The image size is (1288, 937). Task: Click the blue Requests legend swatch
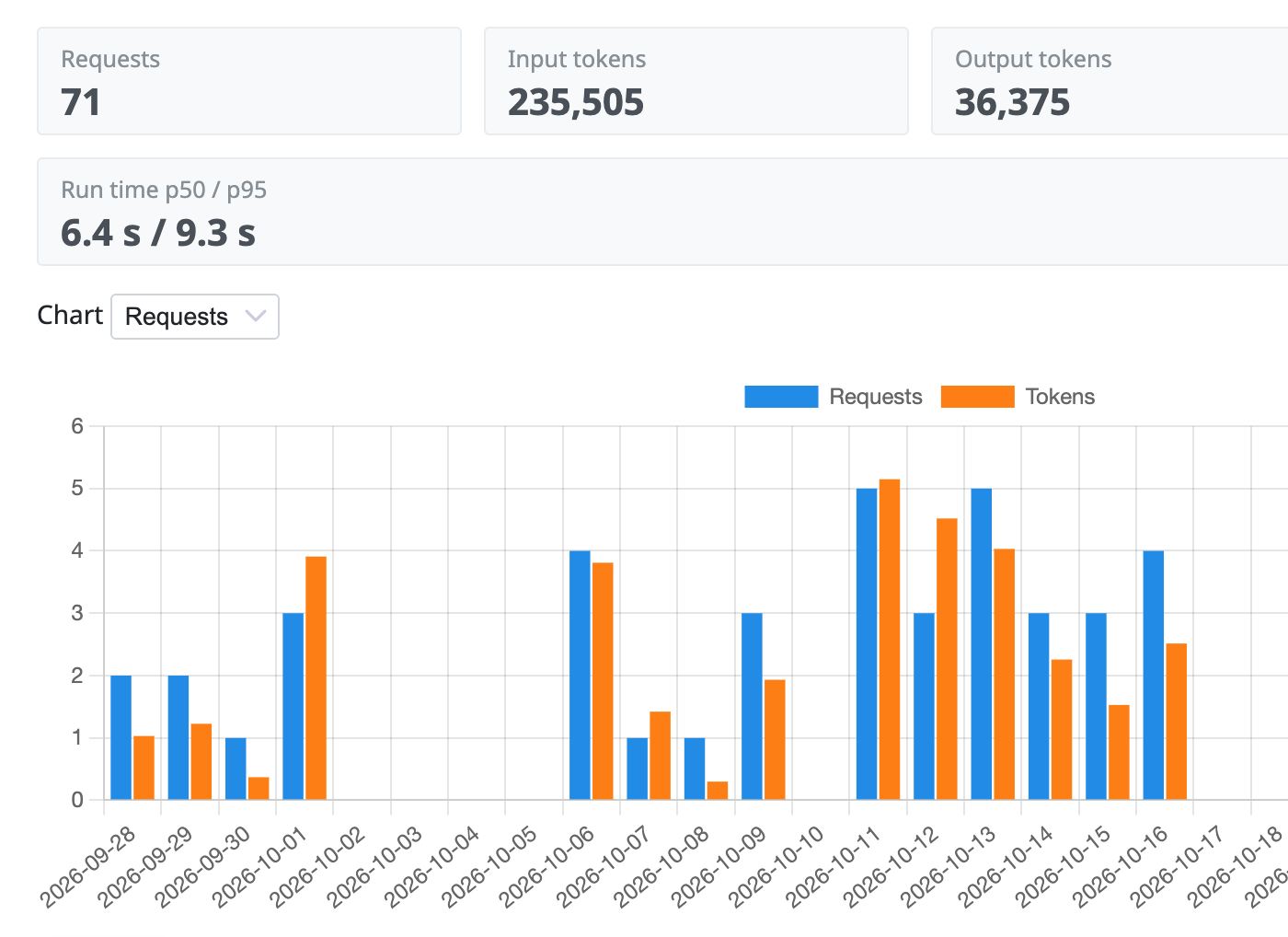pyautogui.click(x=781, y=397)
